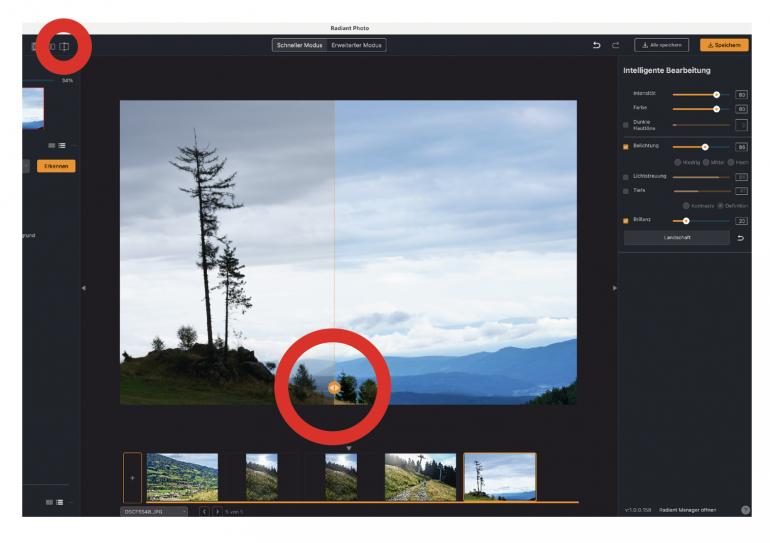770x543 pixels.
Task: Adjust the Brillanz slider
Action: [701, 221]
